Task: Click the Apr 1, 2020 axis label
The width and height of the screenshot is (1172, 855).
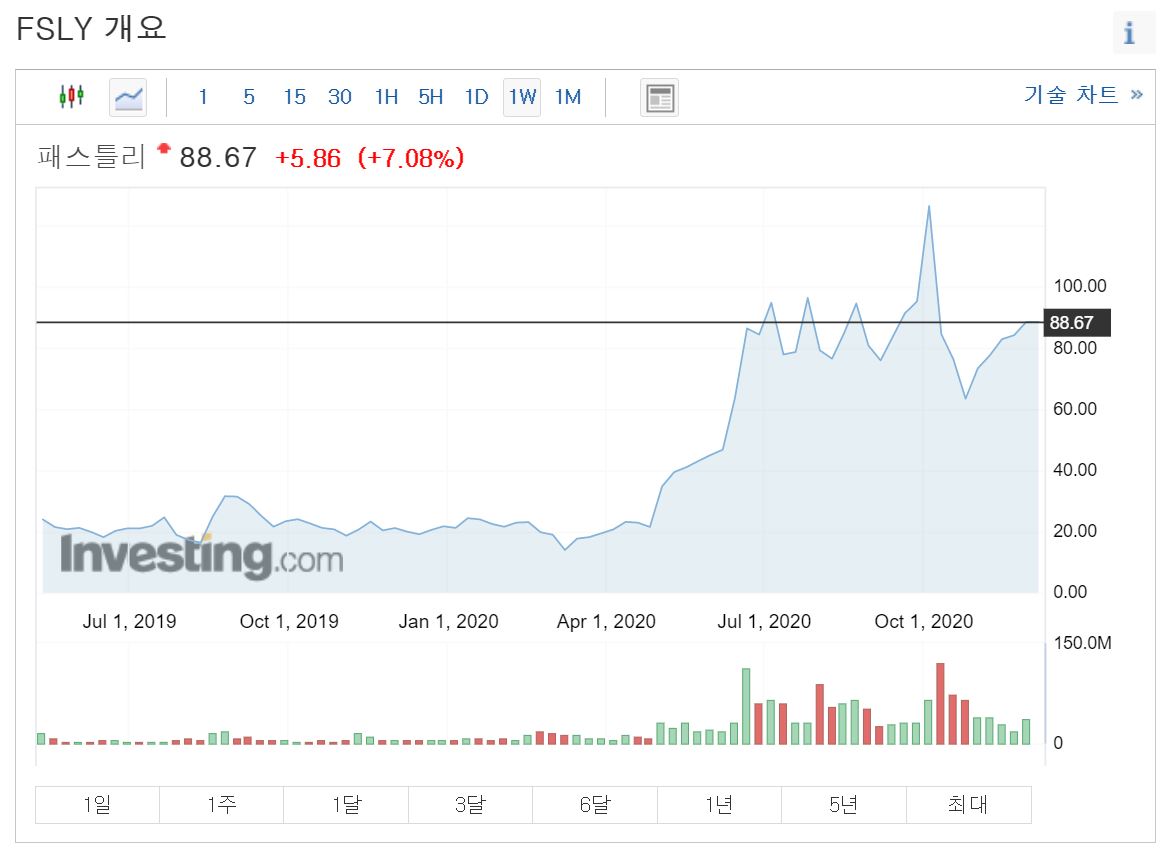Action: [606, 622]
